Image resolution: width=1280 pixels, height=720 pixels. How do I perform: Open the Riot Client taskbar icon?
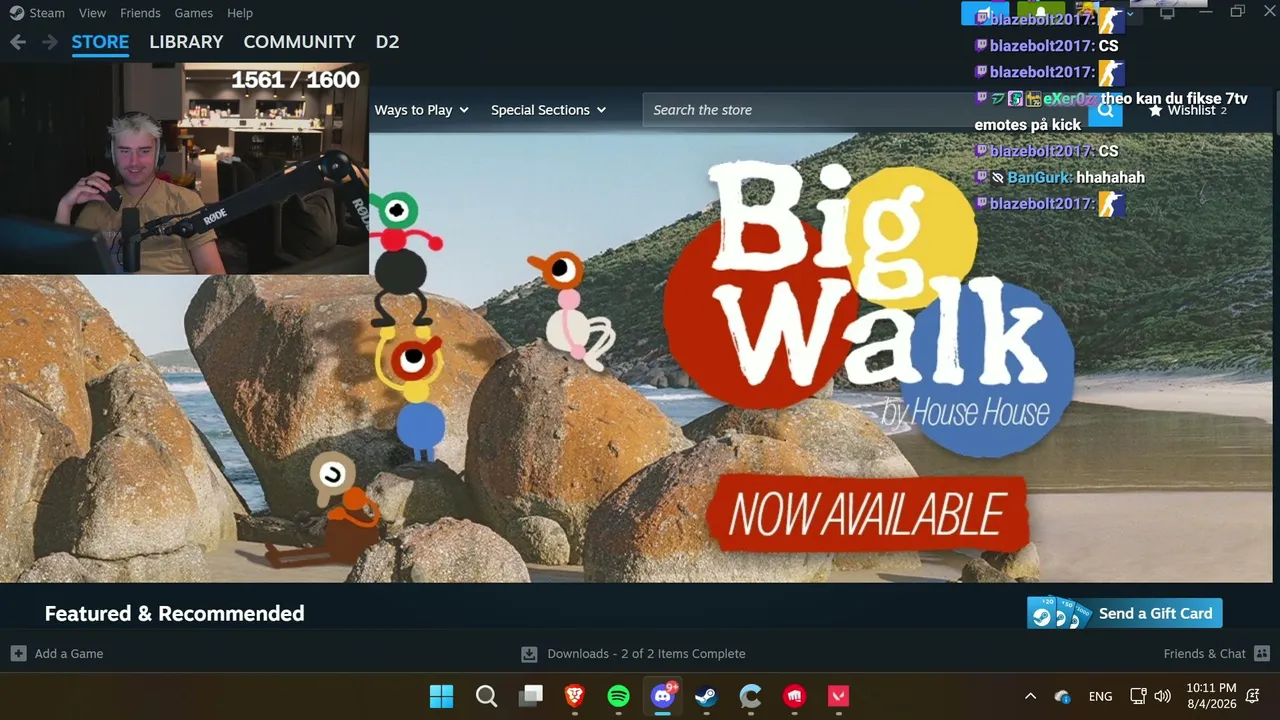795,696
